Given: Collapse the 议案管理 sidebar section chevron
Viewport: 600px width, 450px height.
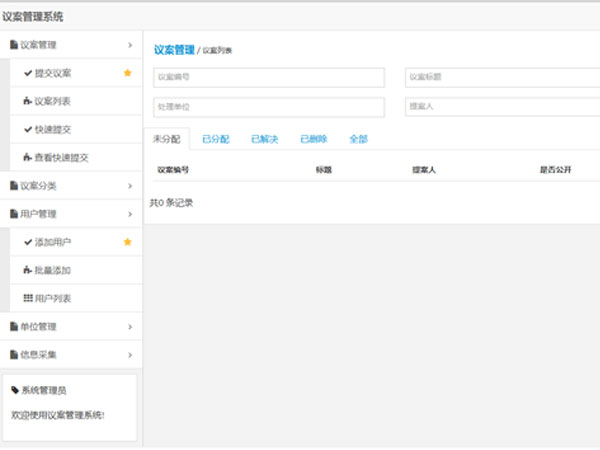Looking at the screenshot, I should coord(130,45).
